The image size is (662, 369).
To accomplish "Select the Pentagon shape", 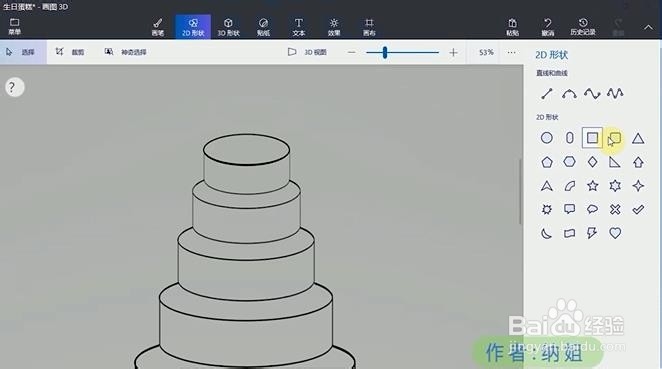I will tap(547, 162).
